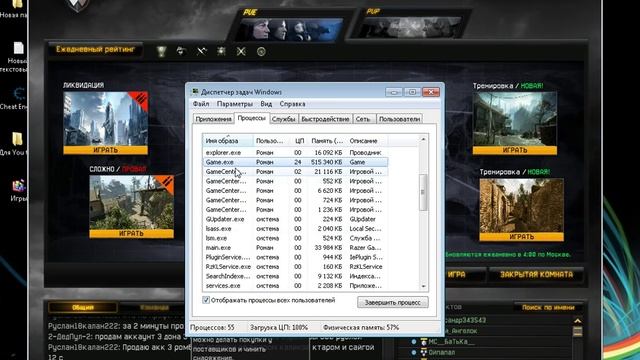Click the Task Manager title bar icon
This screenshot has width=640, height=360.
click(196, 92)
